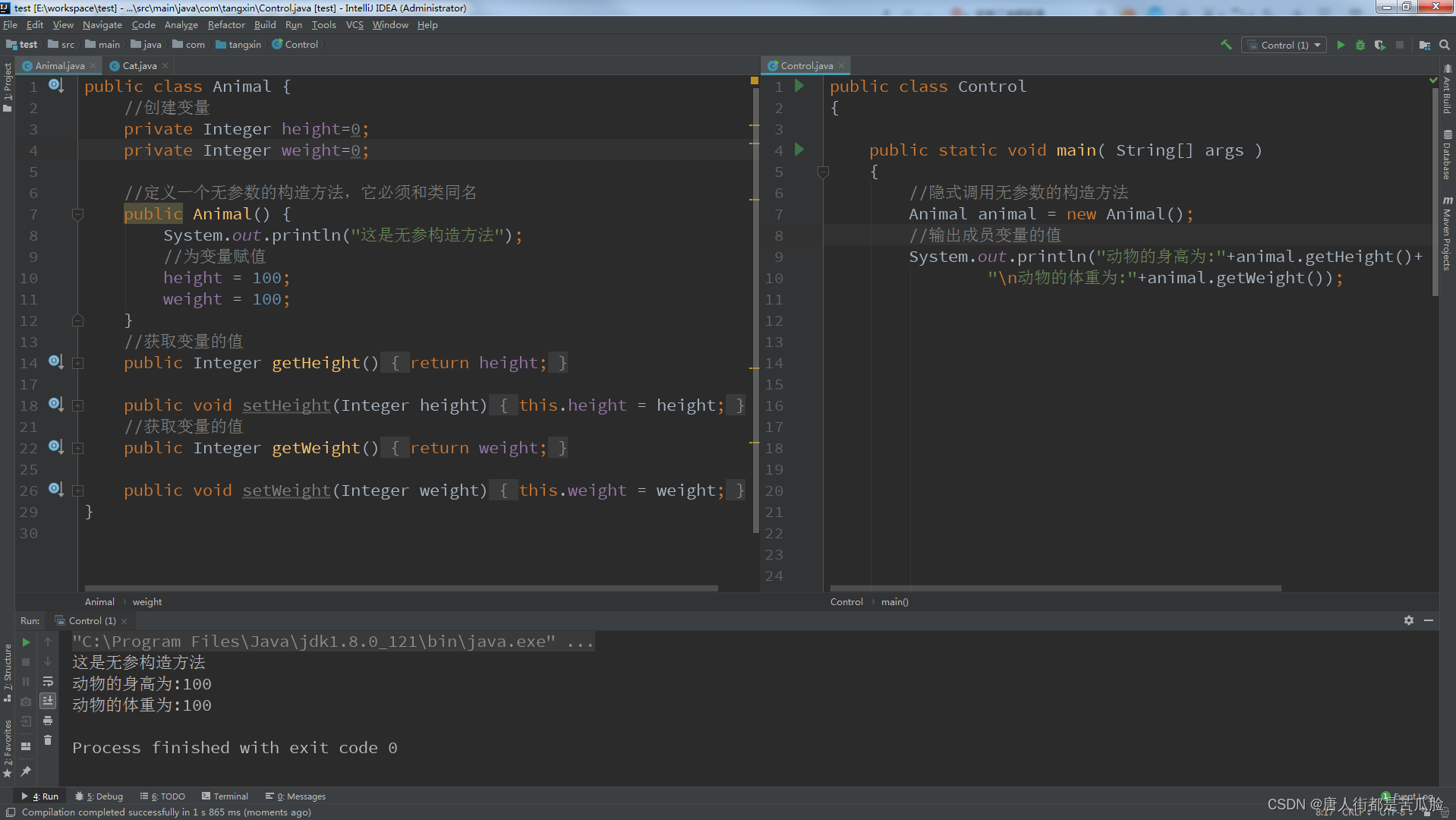Click run gutter arrow beside main method

(x=799, y=150)
